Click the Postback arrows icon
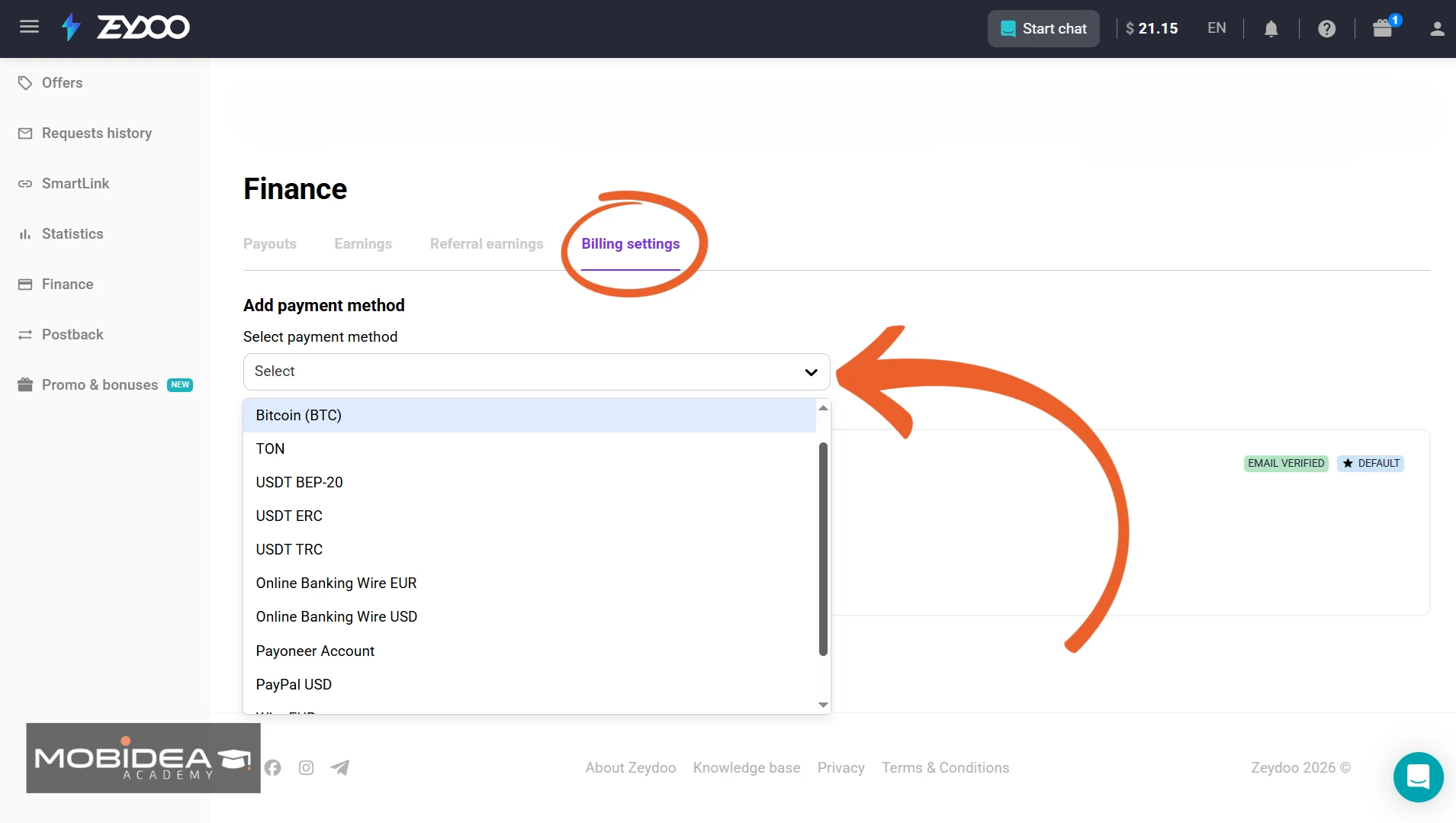 click(25, 335)
